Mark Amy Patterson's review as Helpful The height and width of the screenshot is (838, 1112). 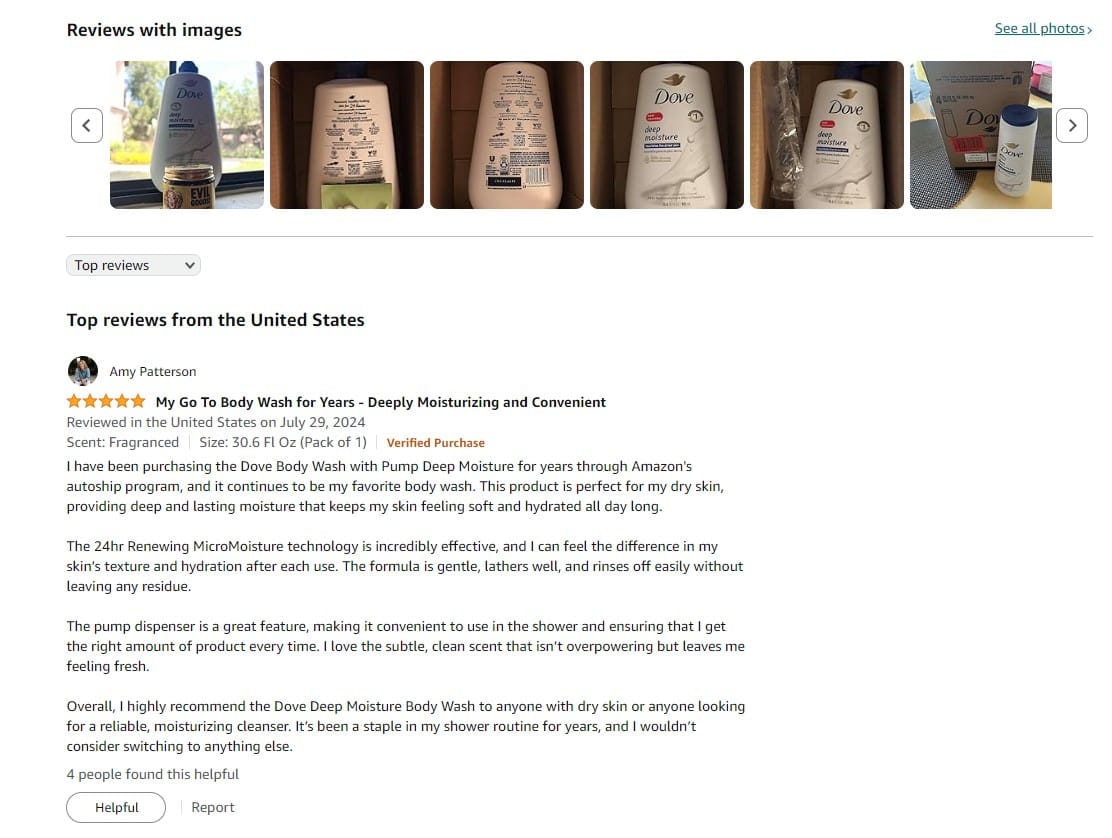coord(116,808)
